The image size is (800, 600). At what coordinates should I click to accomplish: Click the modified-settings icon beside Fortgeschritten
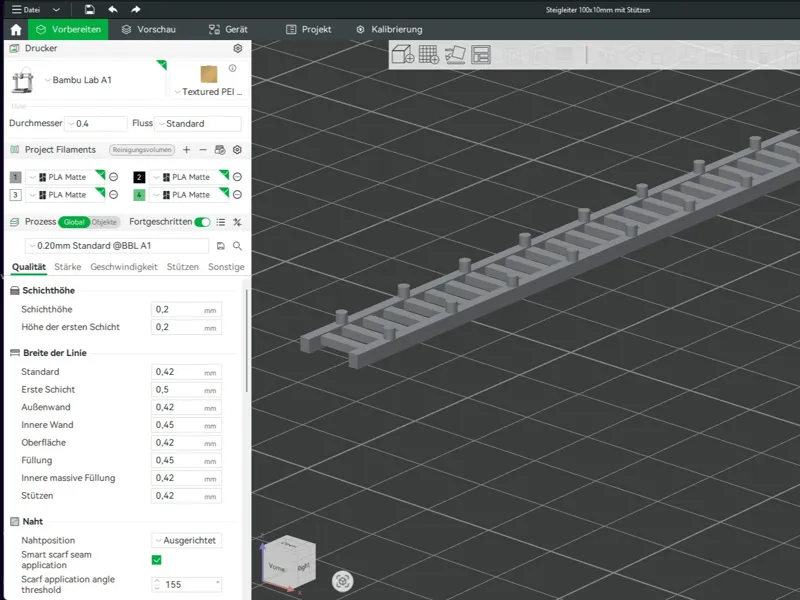237,222
